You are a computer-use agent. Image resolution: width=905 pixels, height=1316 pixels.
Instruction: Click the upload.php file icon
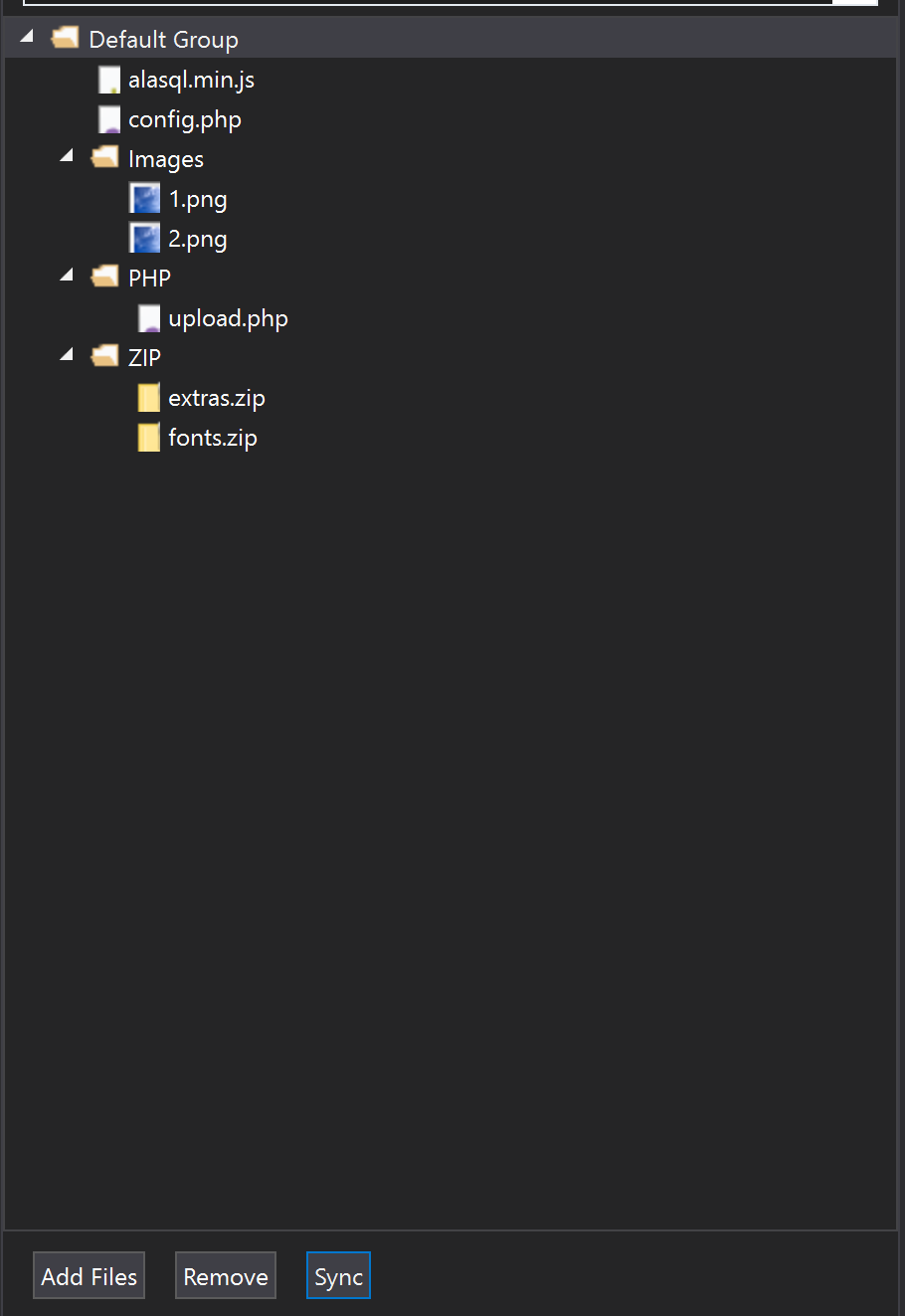(x=149, y=318)
